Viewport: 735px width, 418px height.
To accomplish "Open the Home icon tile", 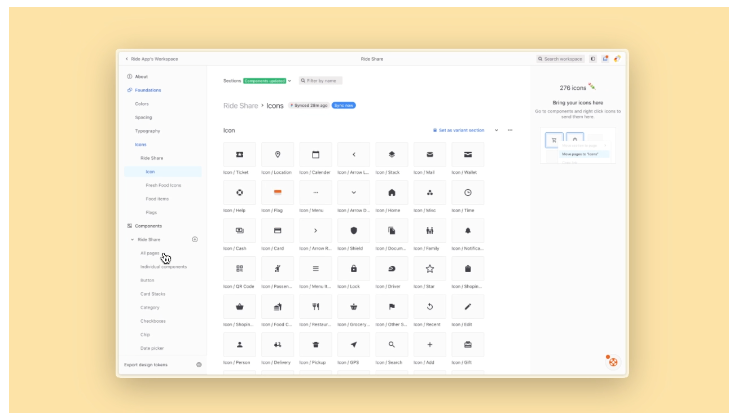I will pos(391,193).
